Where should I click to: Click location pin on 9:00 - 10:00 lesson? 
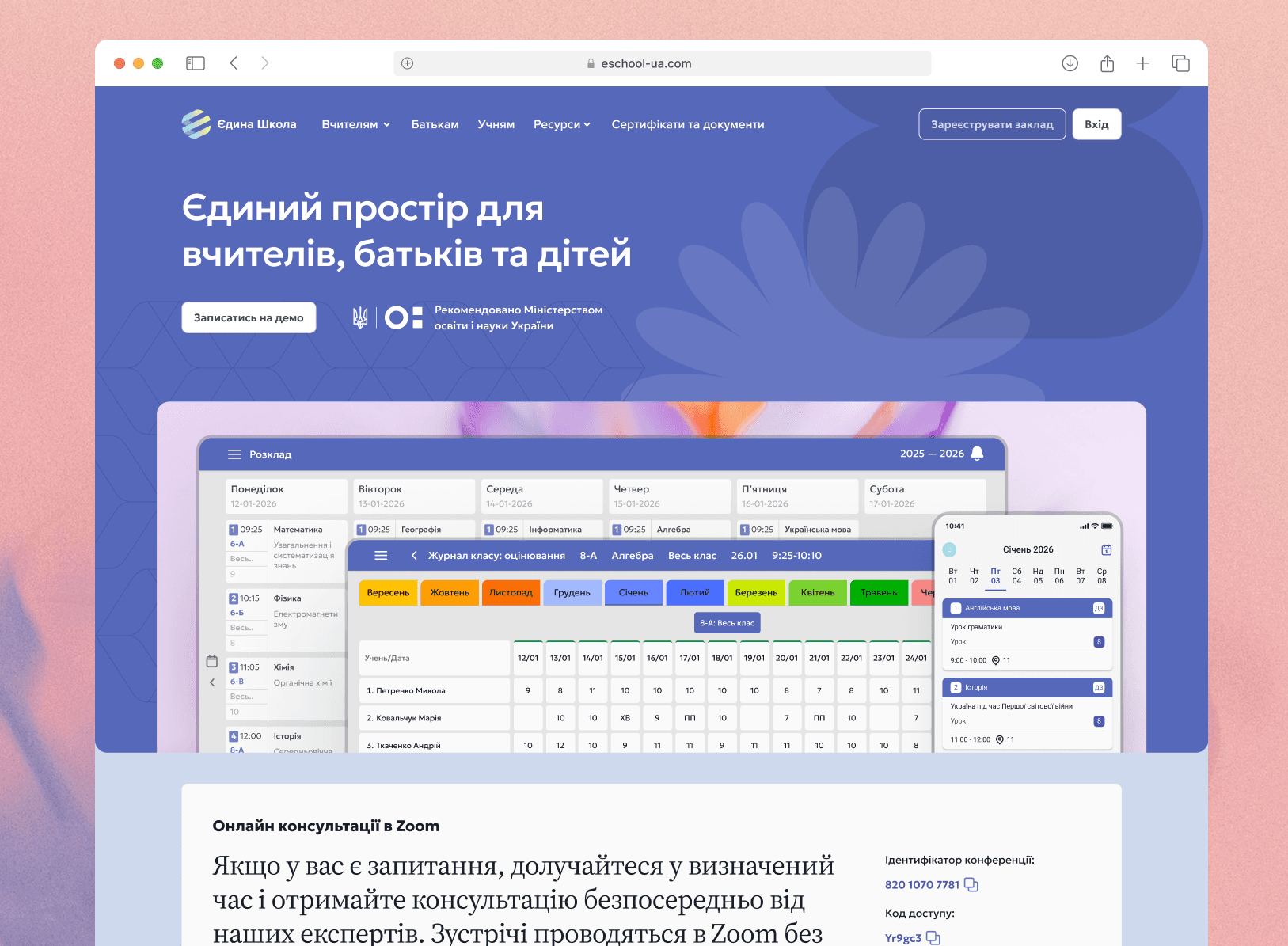point(996,660)
